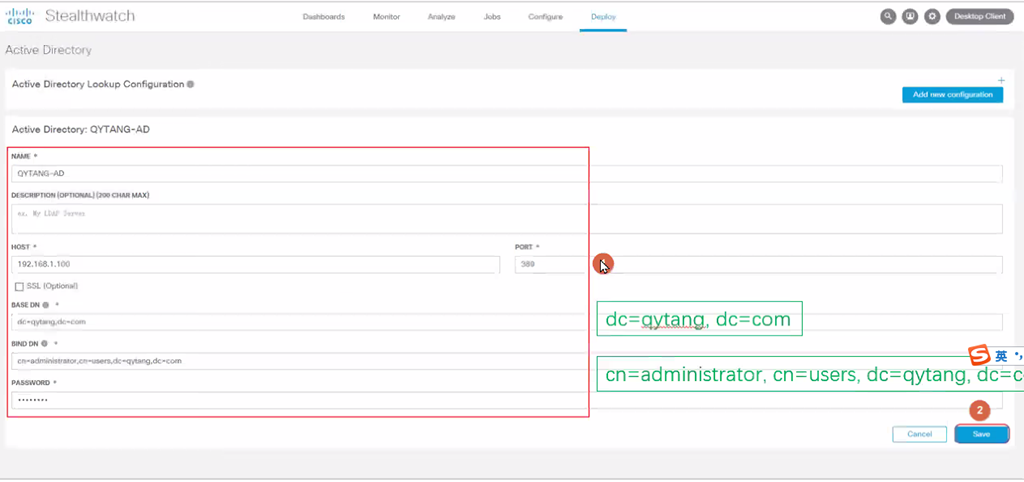Click help icon beside Lookup Configuration title

[190, 84]
